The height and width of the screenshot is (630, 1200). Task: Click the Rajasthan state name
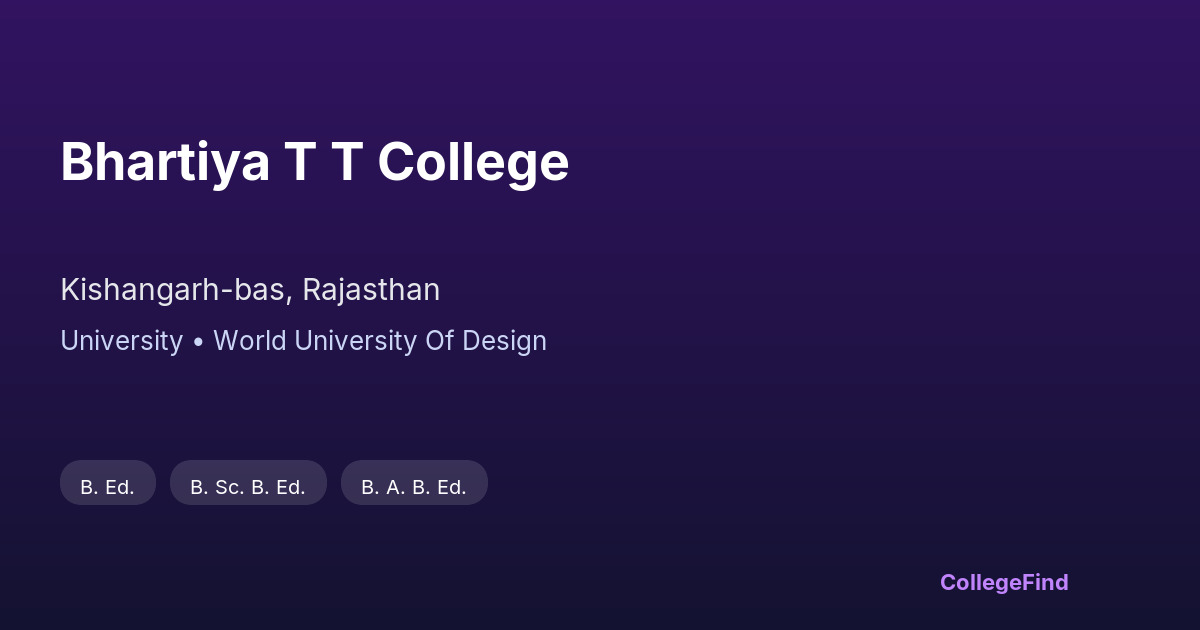(371, 290)
